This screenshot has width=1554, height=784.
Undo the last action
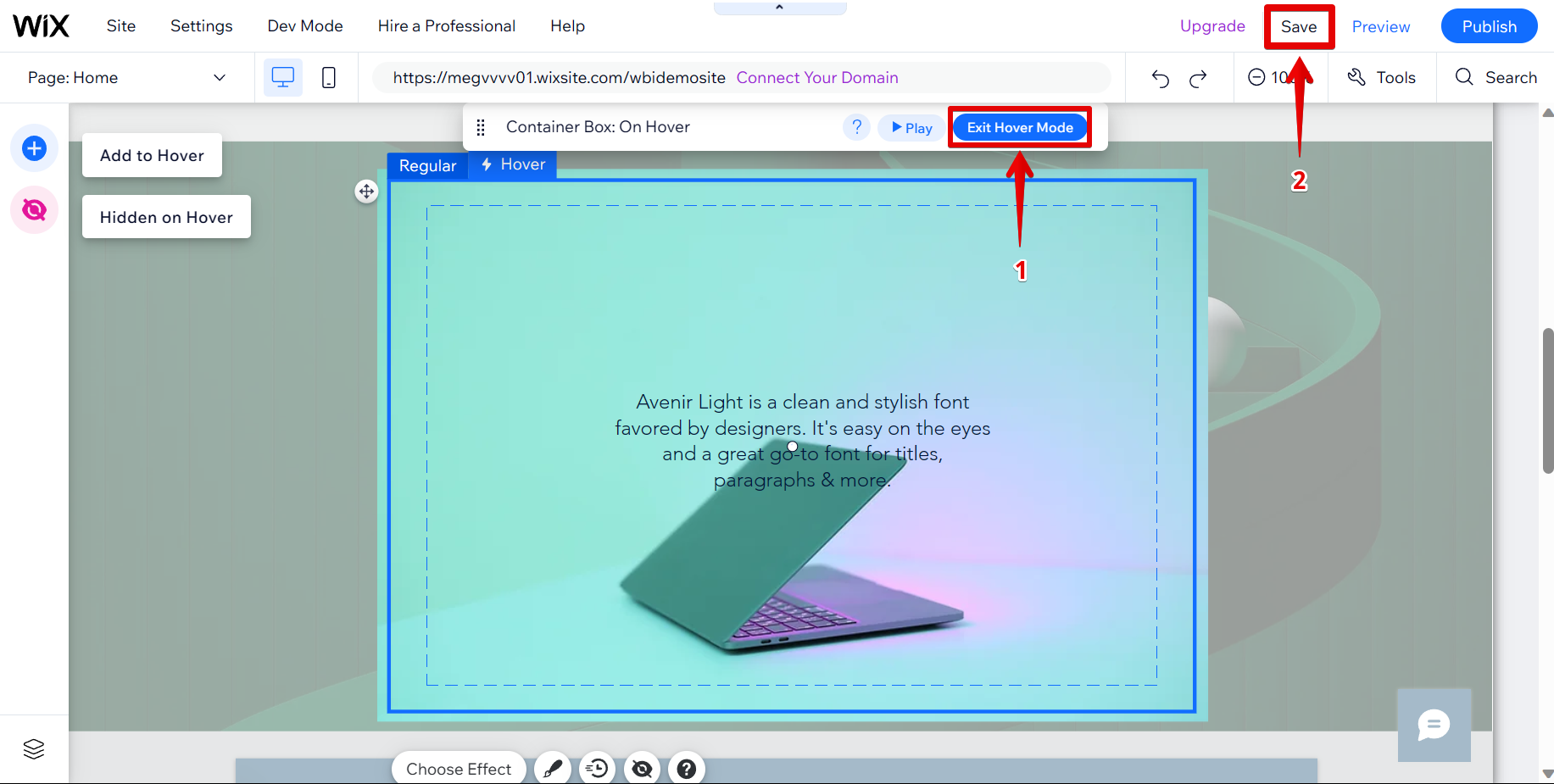tap(1161, 79)
